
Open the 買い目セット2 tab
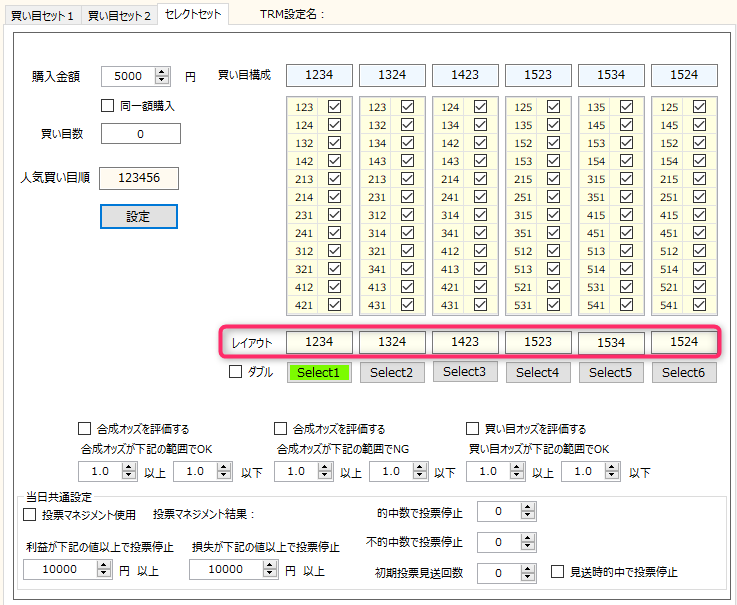click(x=118, y=16)
